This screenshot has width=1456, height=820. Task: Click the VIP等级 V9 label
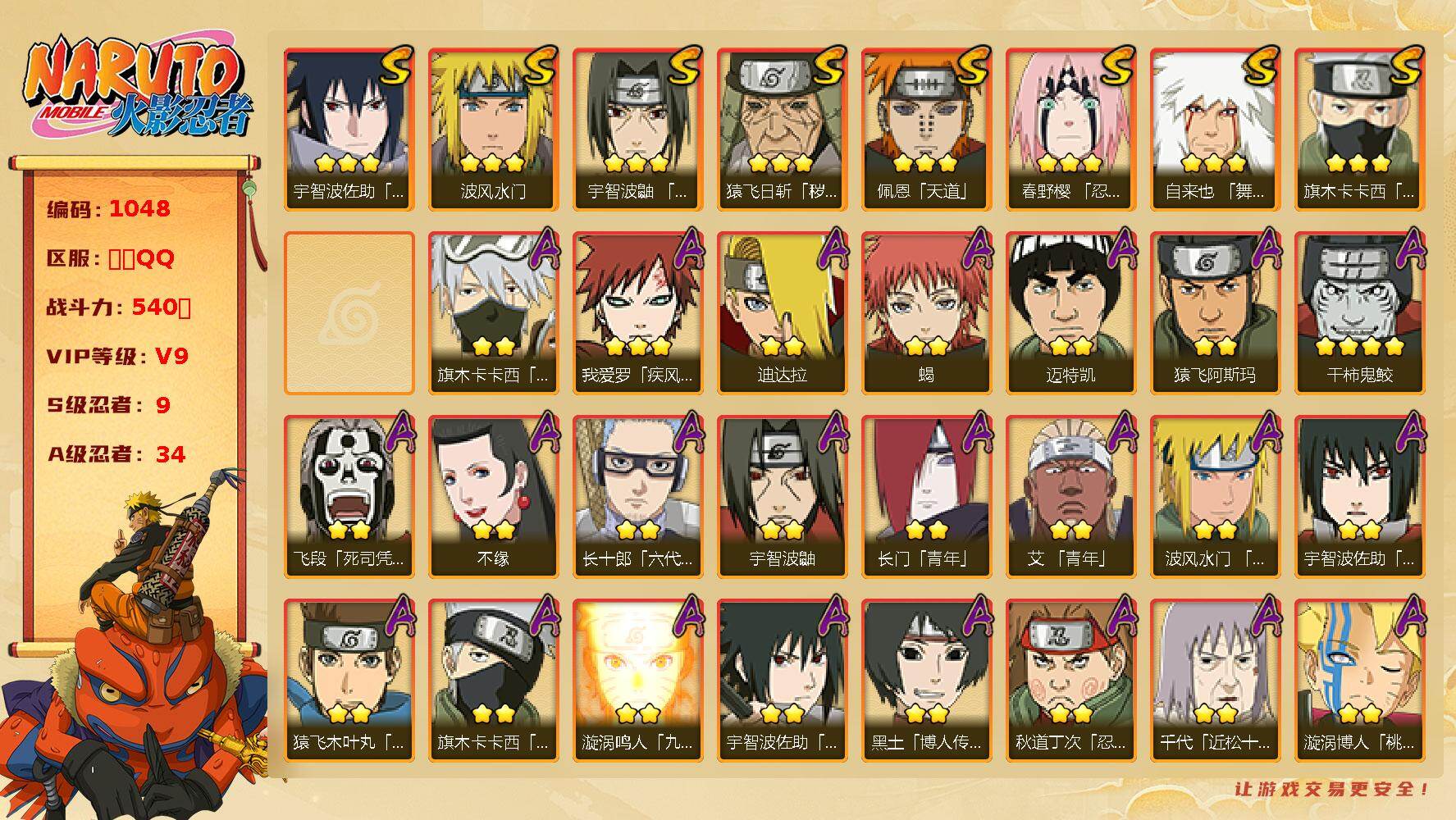tap(117, 356)
